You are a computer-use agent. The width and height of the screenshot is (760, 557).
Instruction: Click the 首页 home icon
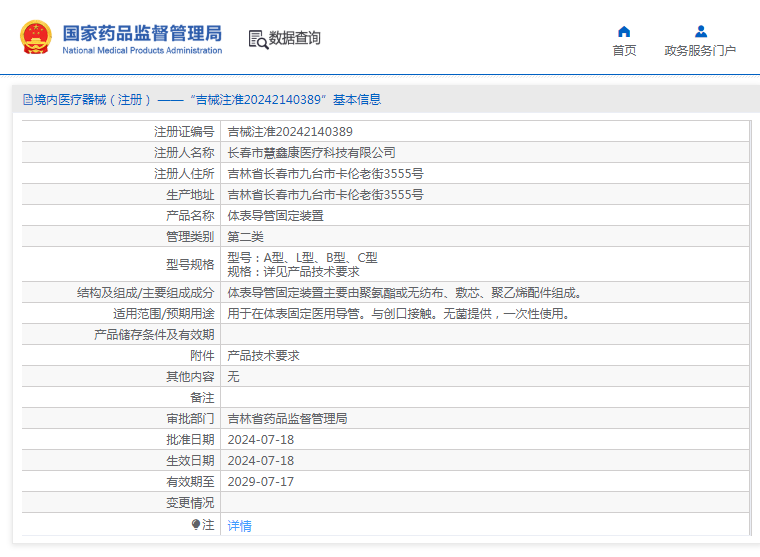click(624, 32)
